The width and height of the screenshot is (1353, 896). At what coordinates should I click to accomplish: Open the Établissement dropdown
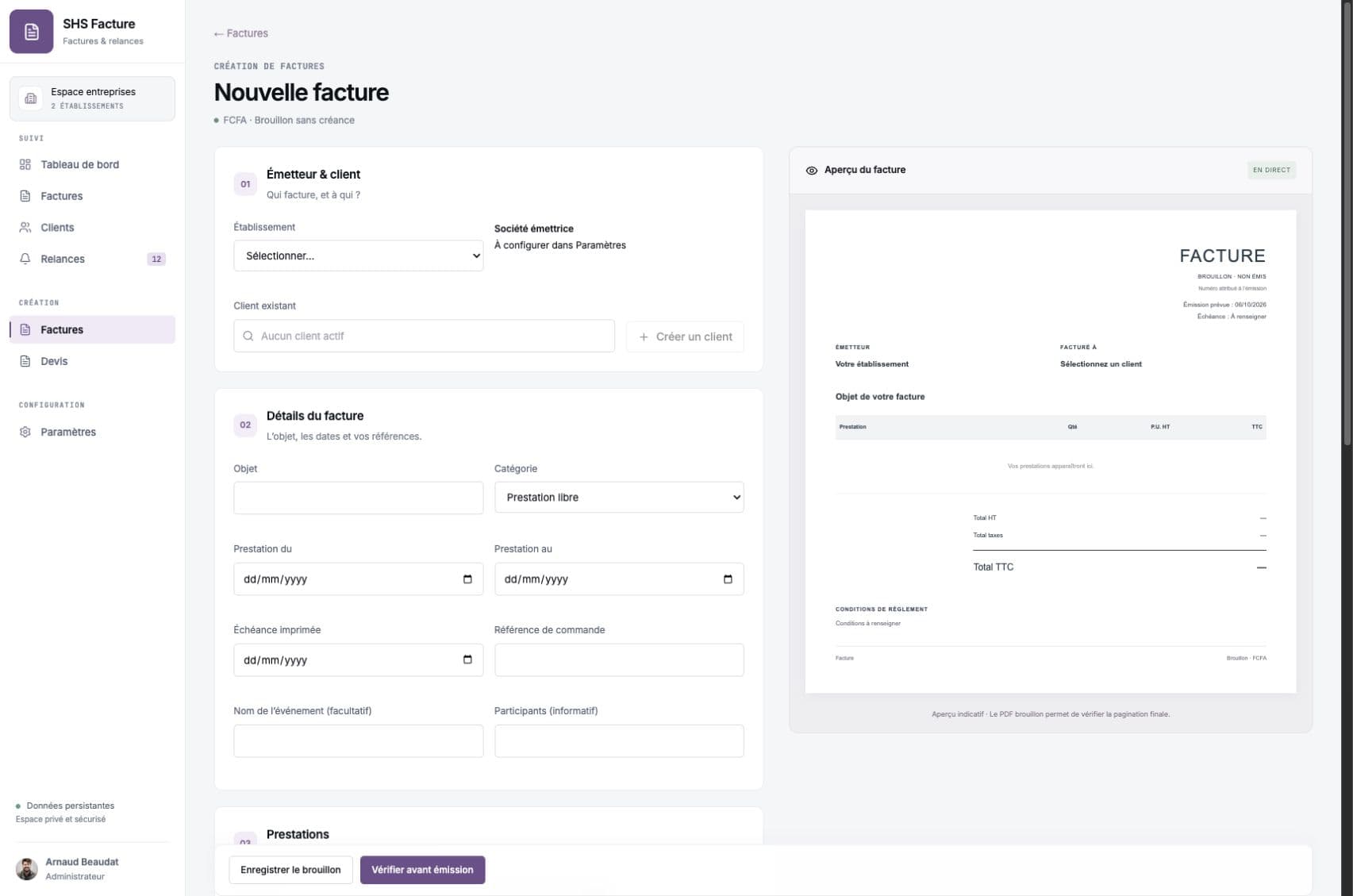click(358, 256)
